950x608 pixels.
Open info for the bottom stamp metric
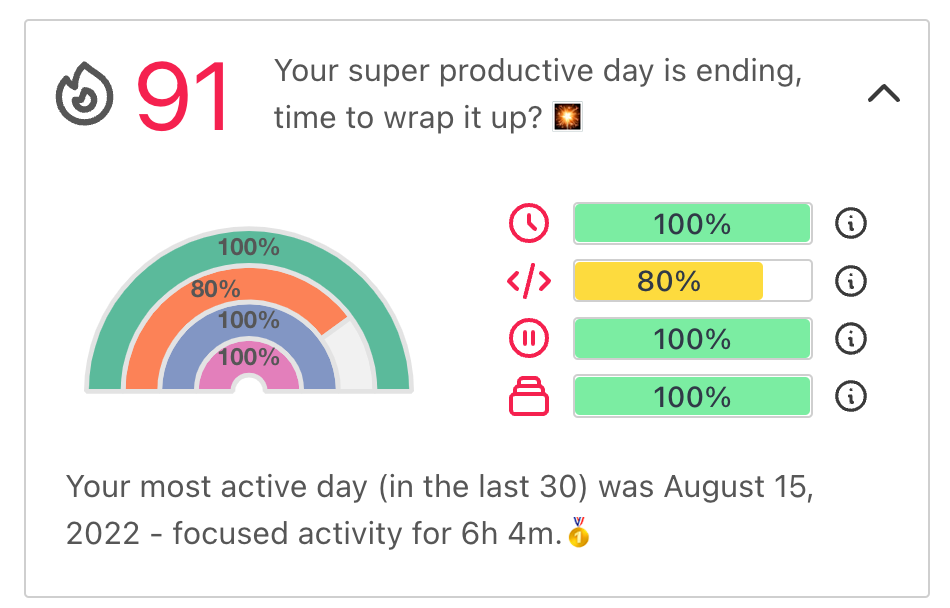(x=851, y=397)
